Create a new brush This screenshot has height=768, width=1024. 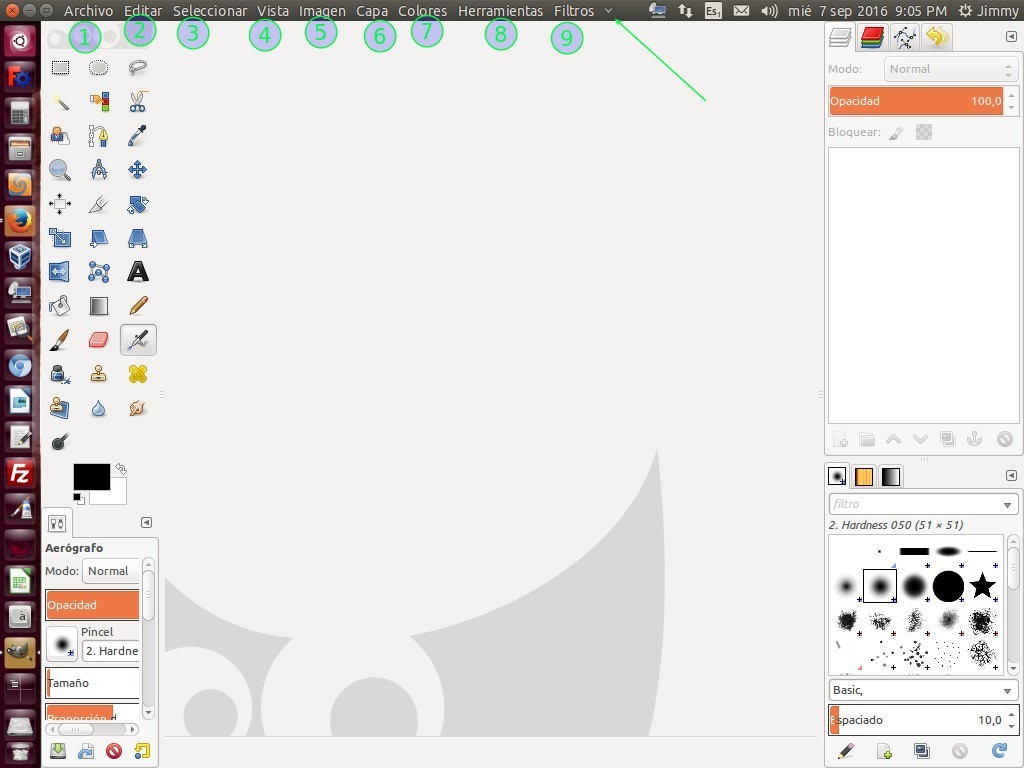click(x=883, y=751)
